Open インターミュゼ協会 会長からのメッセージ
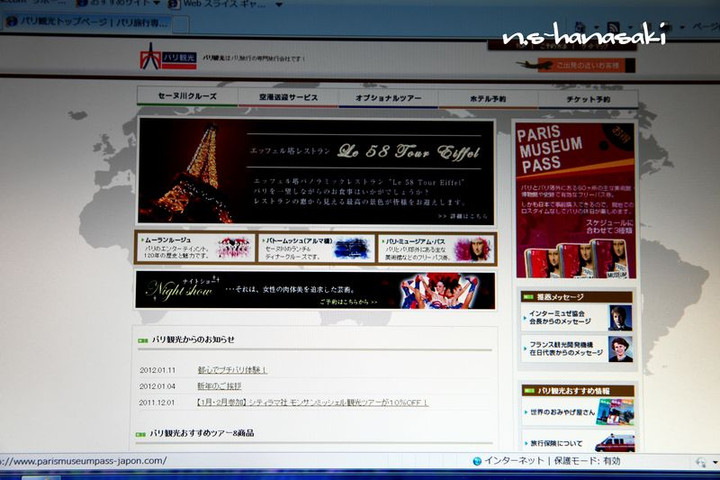The image size is (720, 480). (x=560, y=317)
